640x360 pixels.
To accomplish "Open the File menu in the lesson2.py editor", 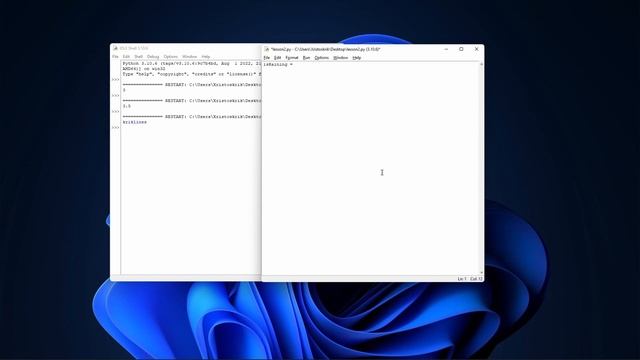I will (267, 58).
